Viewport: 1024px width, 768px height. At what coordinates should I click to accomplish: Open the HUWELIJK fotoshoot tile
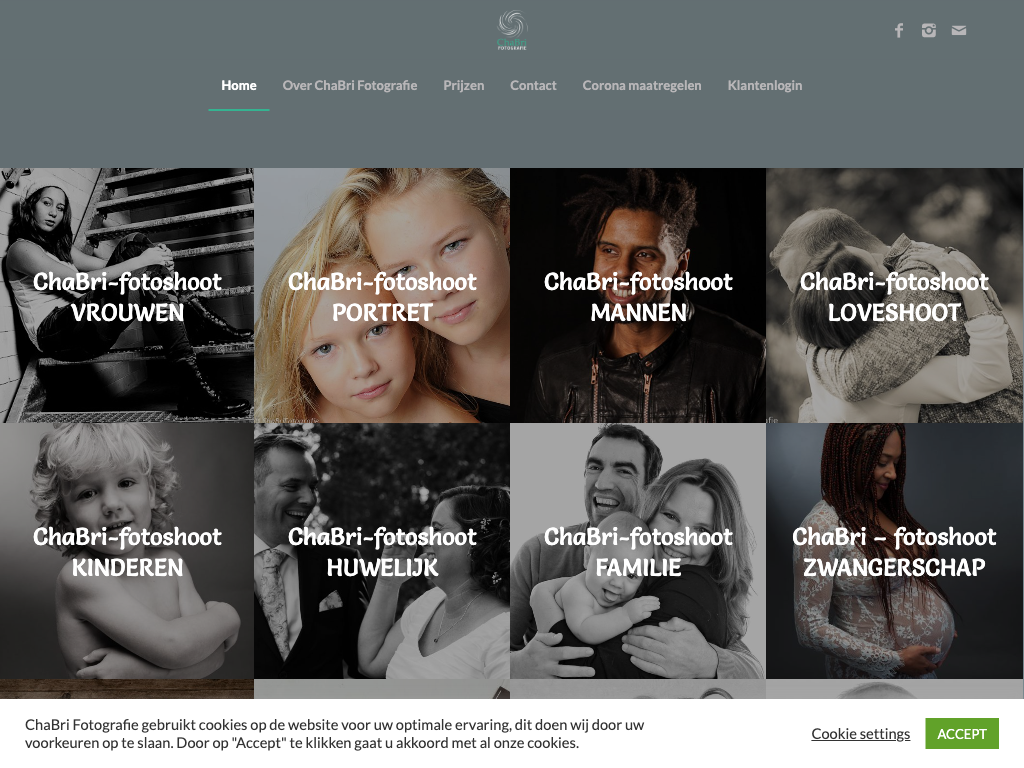(382, 551)
